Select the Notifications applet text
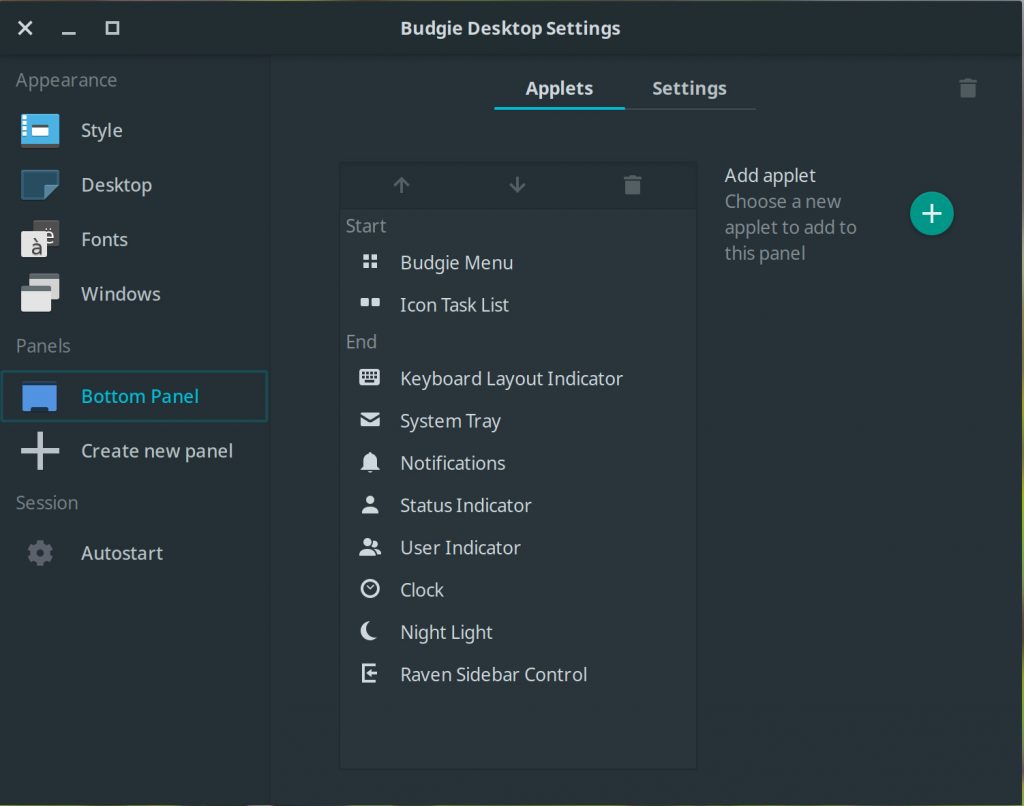The image size is (1024, 806). [453, 462]
